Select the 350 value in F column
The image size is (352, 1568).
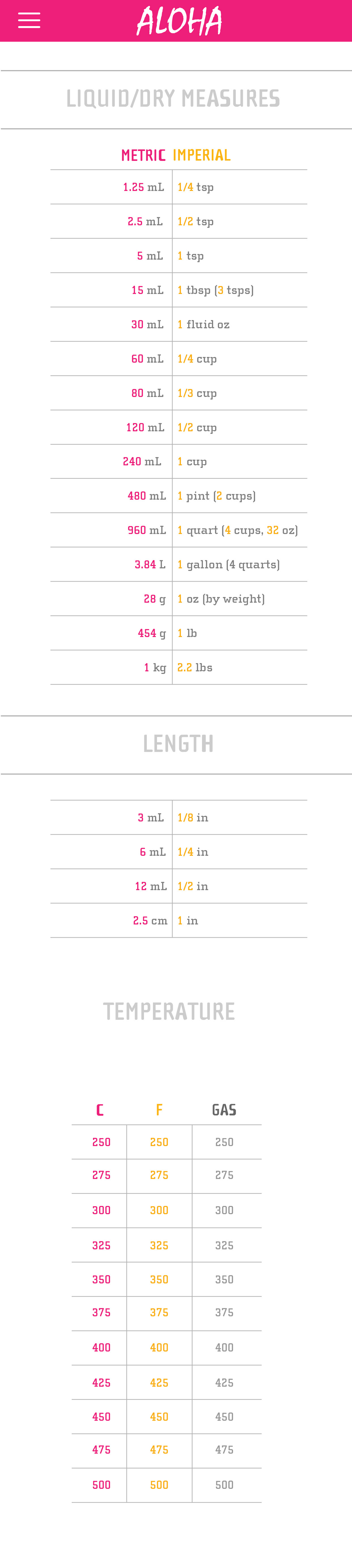tap(159, 1279)
